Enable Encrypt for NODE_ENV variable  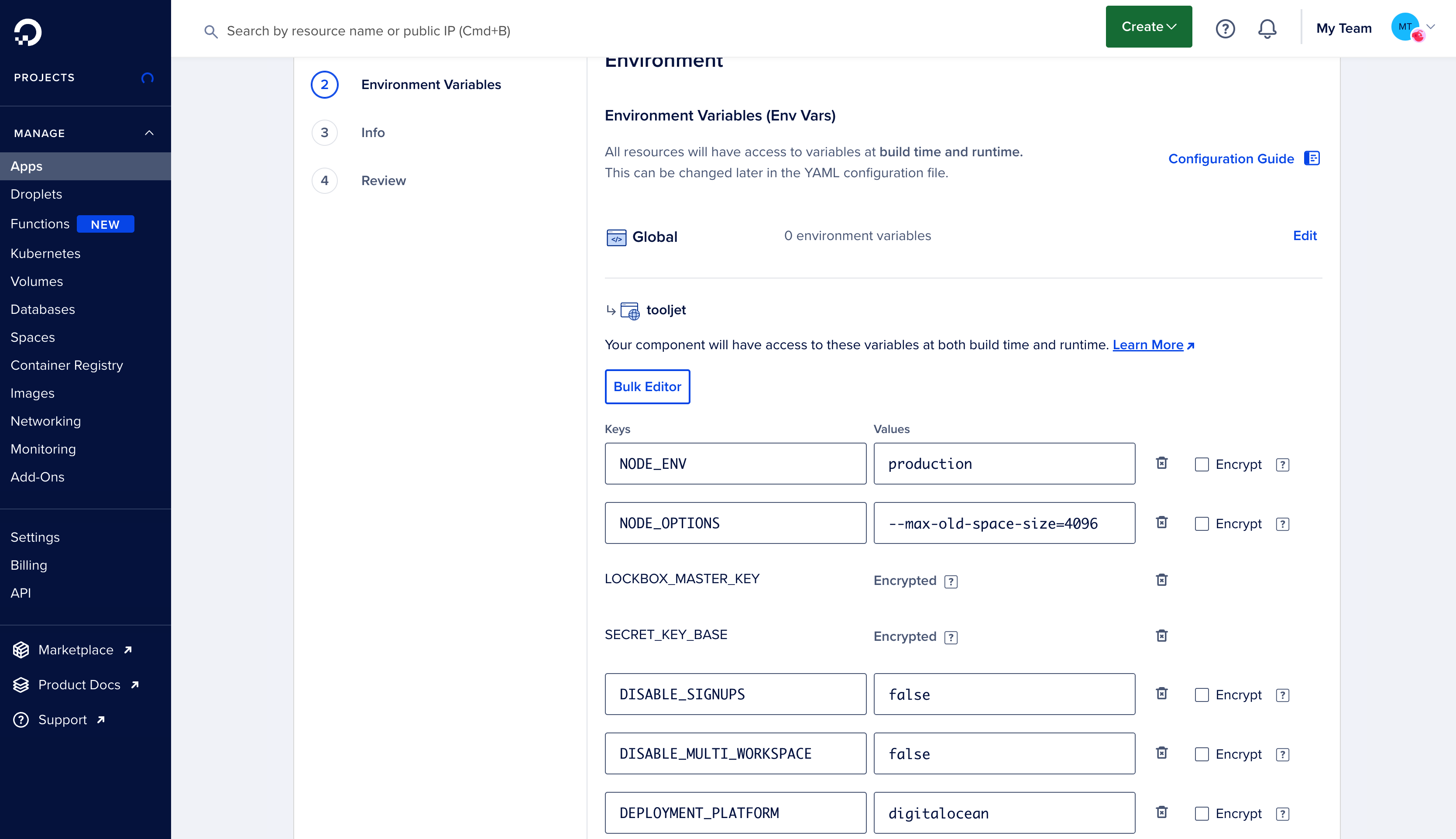[1202, 464]
